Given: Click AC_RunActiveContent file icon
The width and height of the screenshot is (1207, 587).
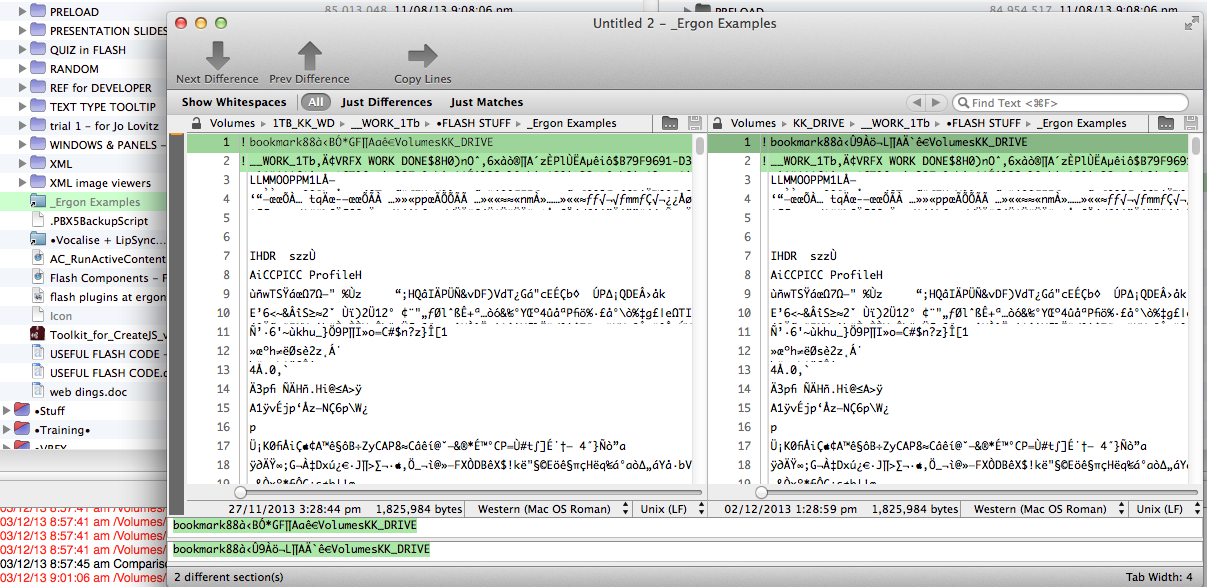Looking at the screenshot, I should pyautogui.click(x=38, y=259).
